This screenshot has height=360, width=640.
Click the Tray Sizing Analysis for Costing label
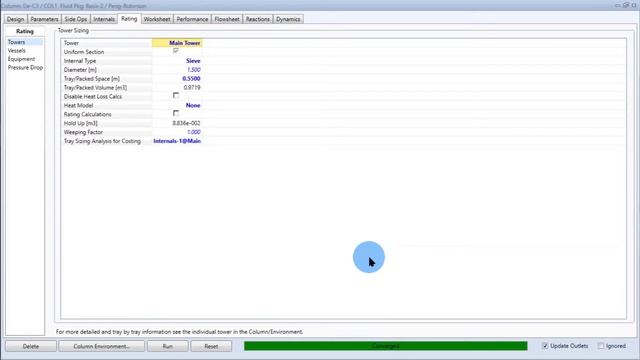pyautogui.click(x=102, y=141)
